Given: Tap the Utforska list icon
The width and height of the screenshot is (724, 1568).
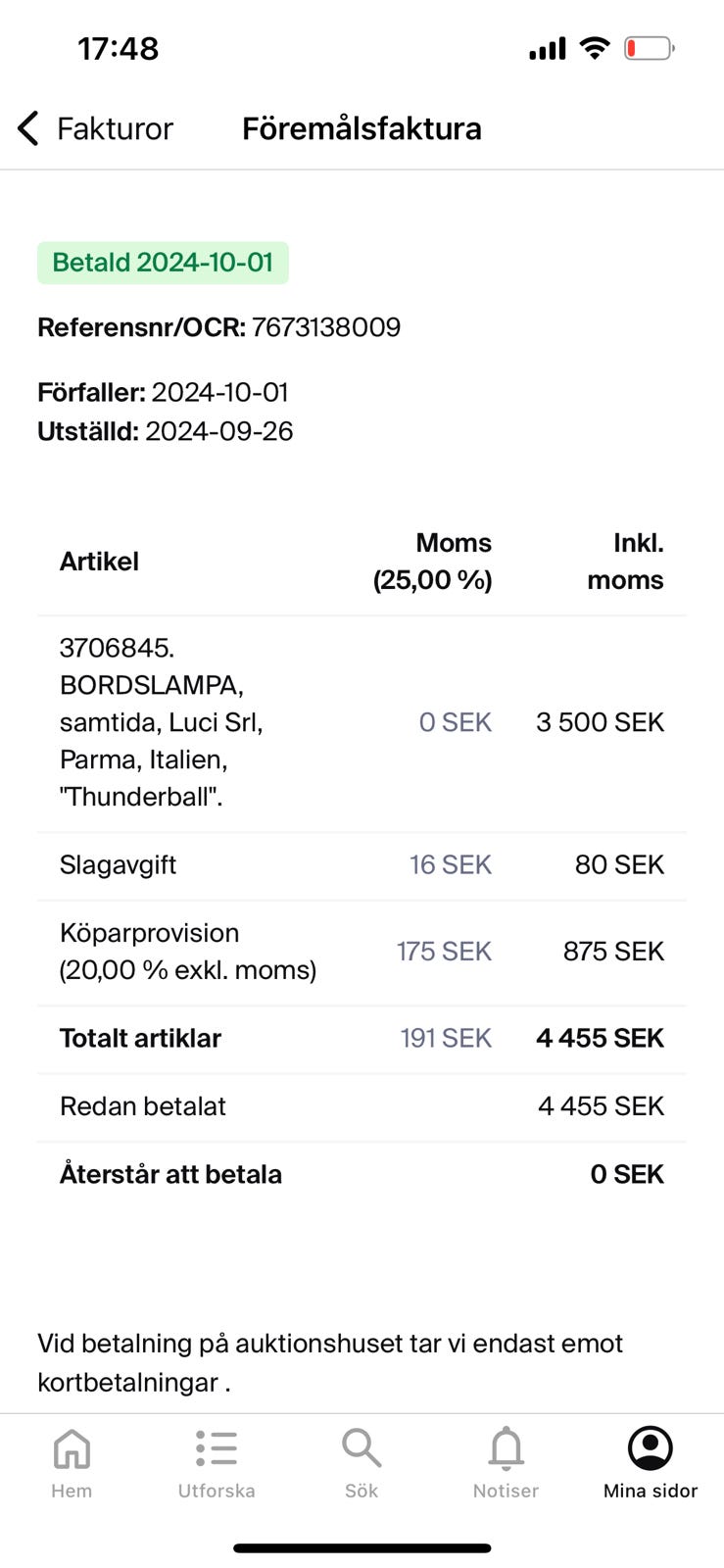Looking at the screenshot, I should point(217,1448).
